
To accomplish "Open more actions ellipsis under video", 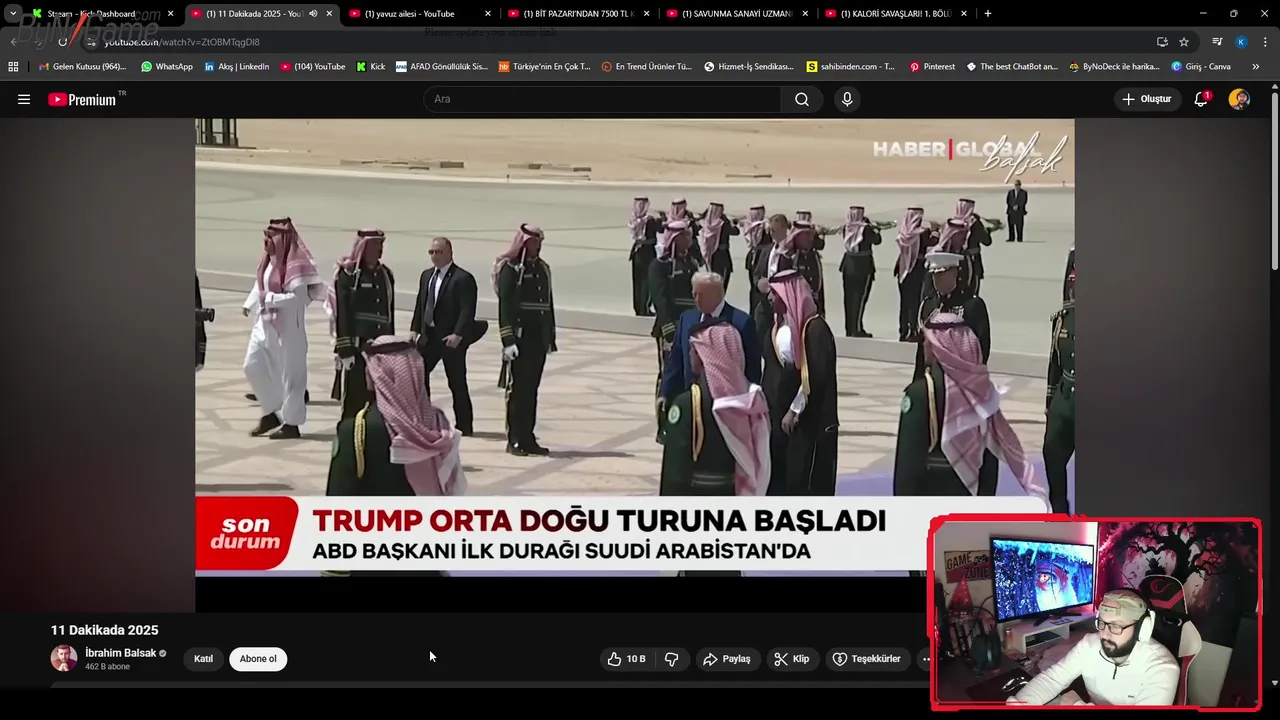I will coord(926,659).
